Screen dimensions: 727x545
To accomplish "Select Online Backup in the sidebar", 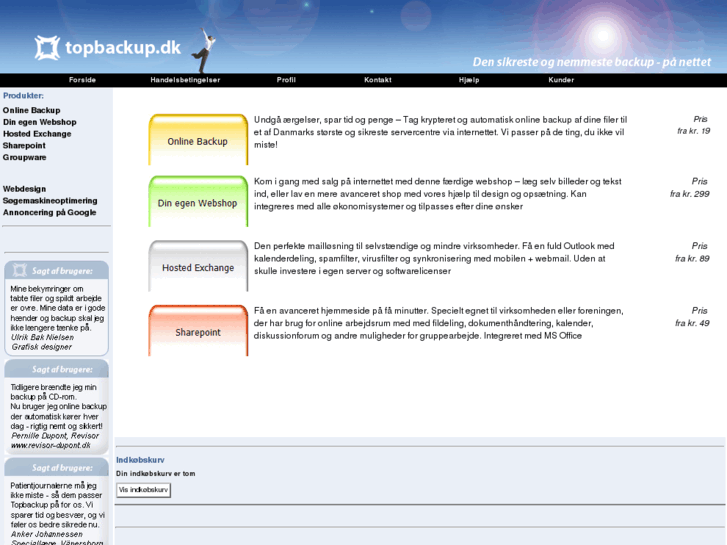I will click(32, 110).
